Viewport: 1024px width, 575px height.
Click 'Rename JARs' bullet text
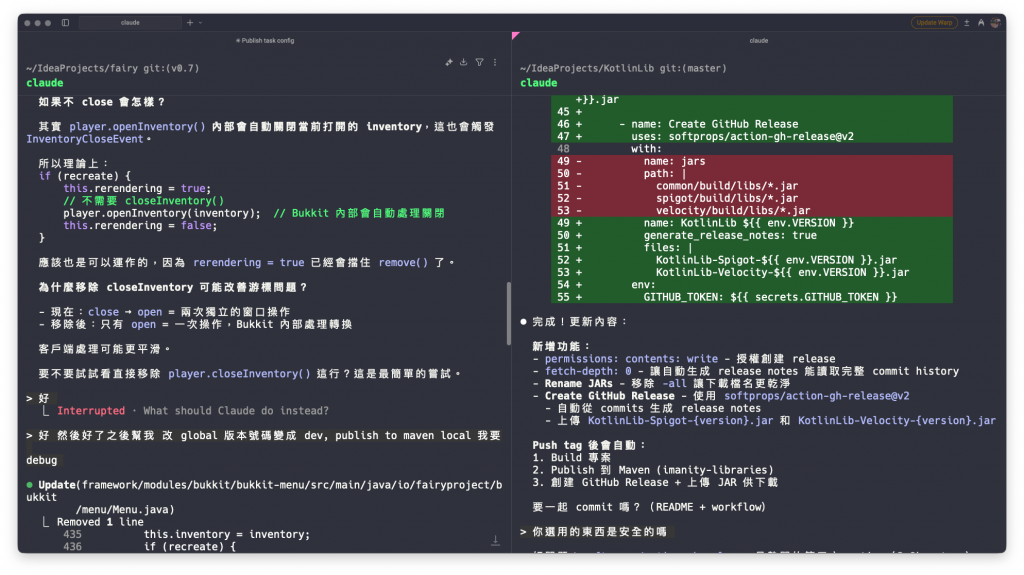click(579, 384)
